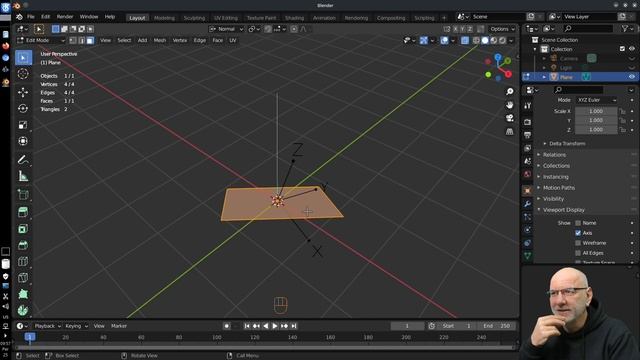Collapse the Viewport Display panel
The height and width of the screenshot is (360, 640).
pos(563,210)
